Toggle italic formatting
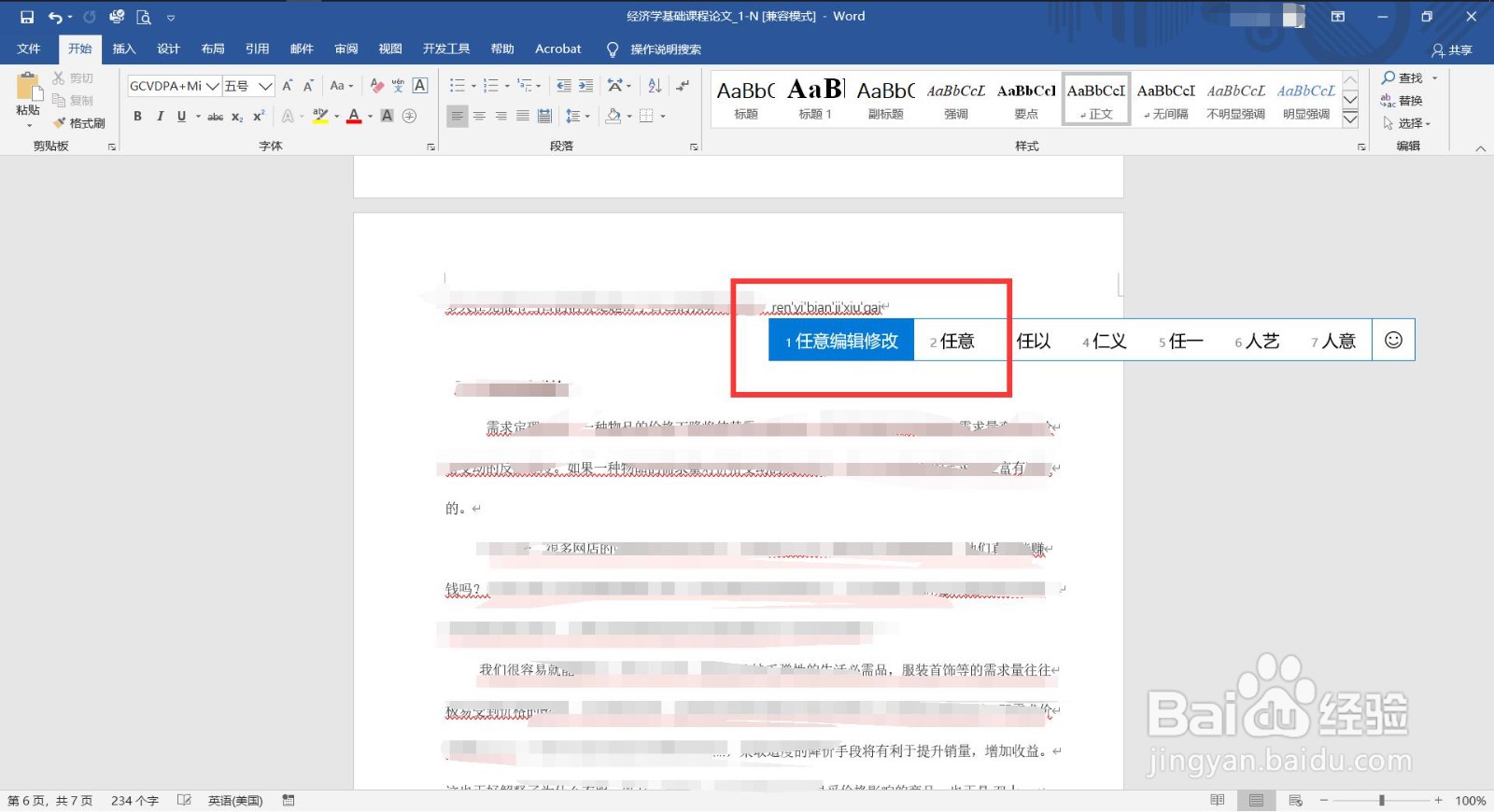The width and height of the screenshot is (1494, 812). (160, 117)
